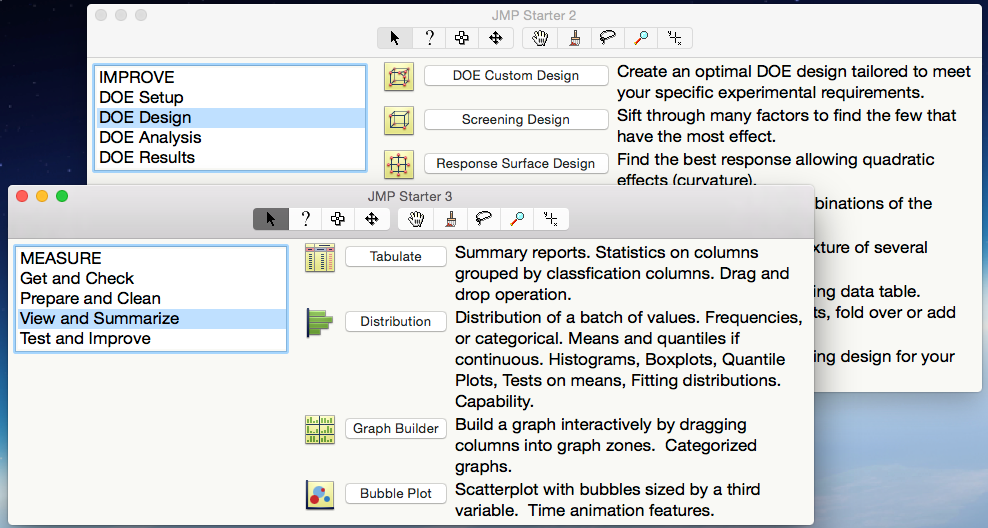Select the arrow tool in JMP Starter 3

point(271,219)
